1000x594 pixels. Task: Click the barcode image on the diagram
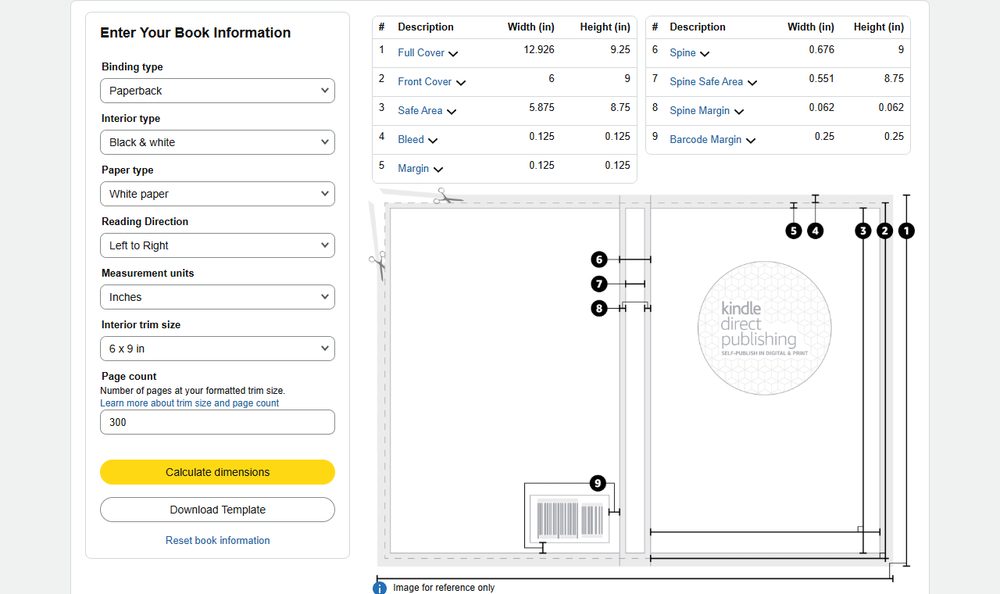coord(570,519)
